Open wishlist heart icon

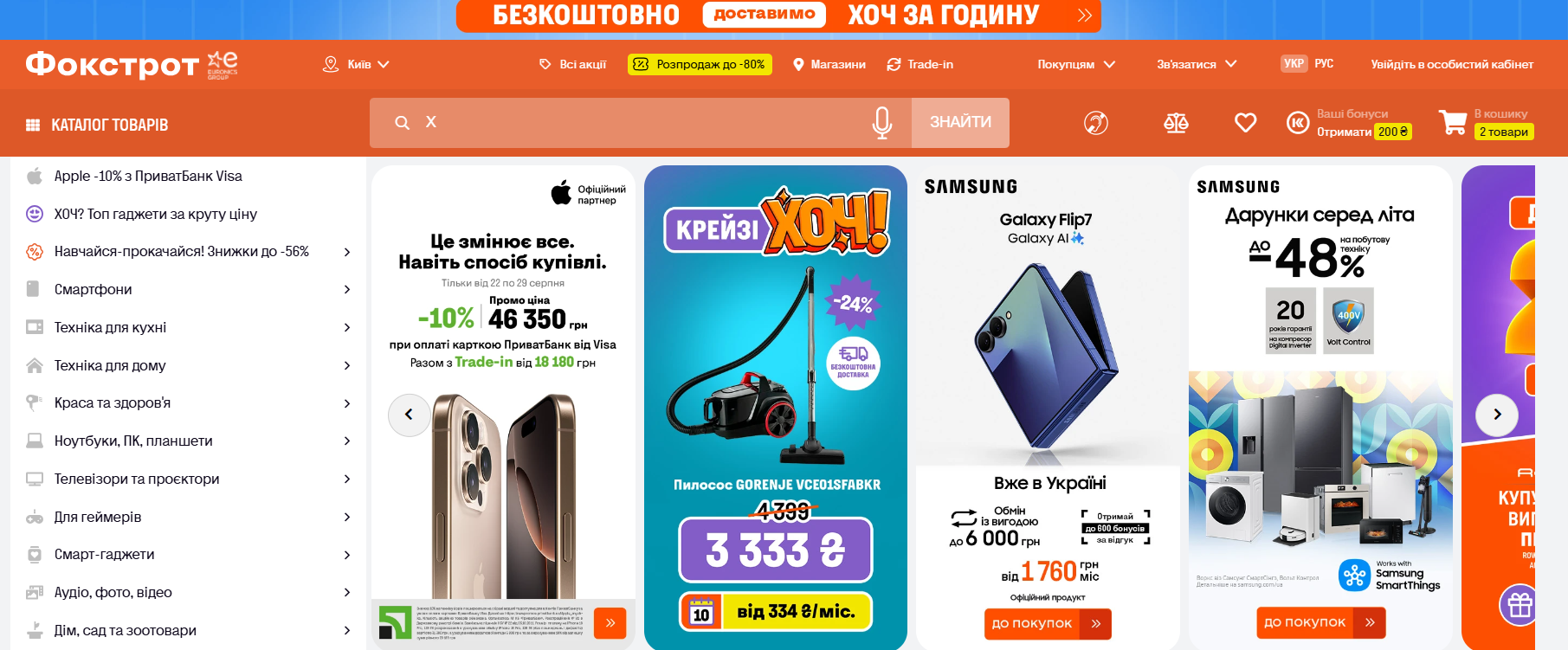[x=1245, y=123]
